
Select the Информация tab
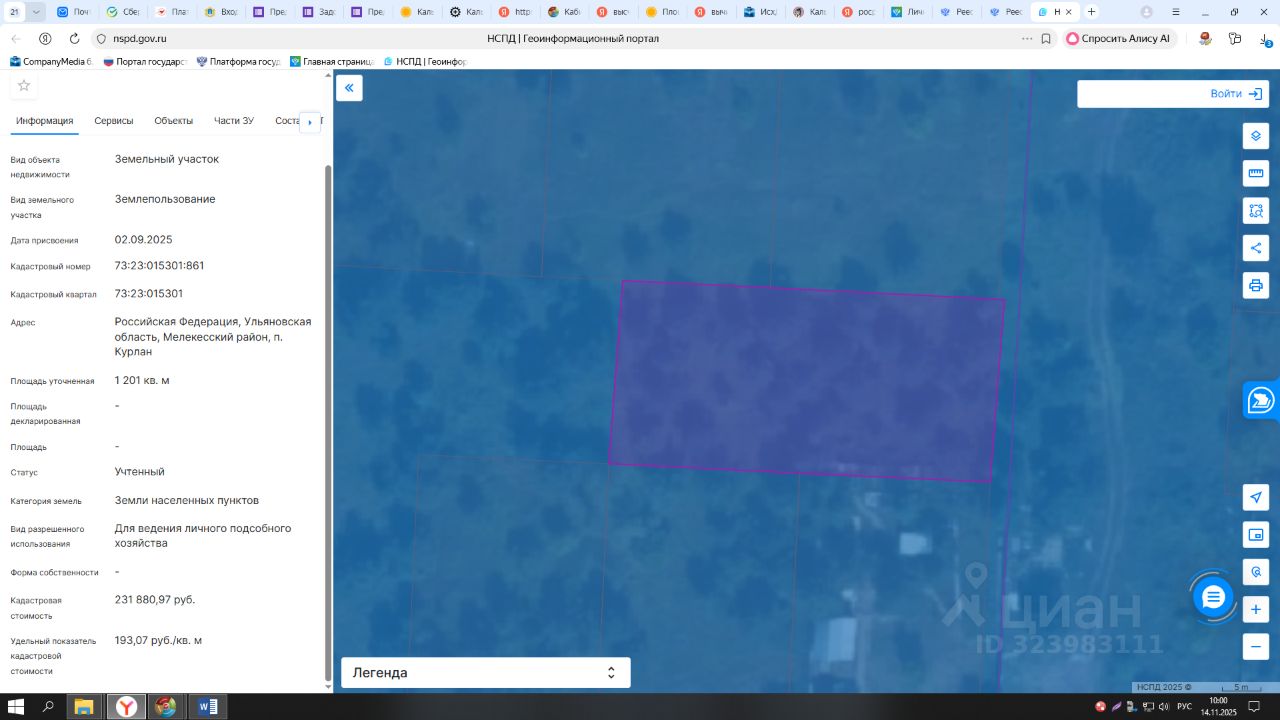pos(45,121)
